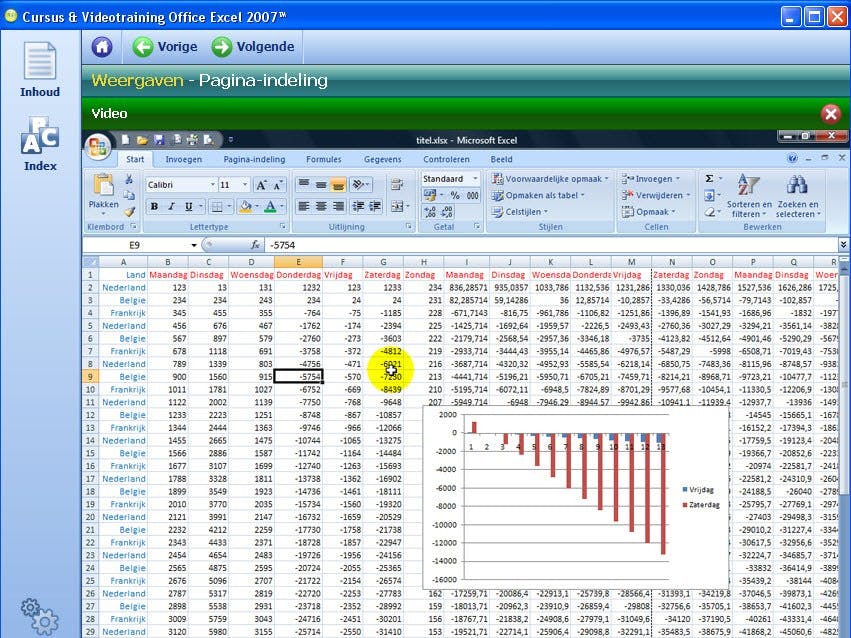
Task: Open the Gegevens ribbon tab
Action: tap(383, 160)
